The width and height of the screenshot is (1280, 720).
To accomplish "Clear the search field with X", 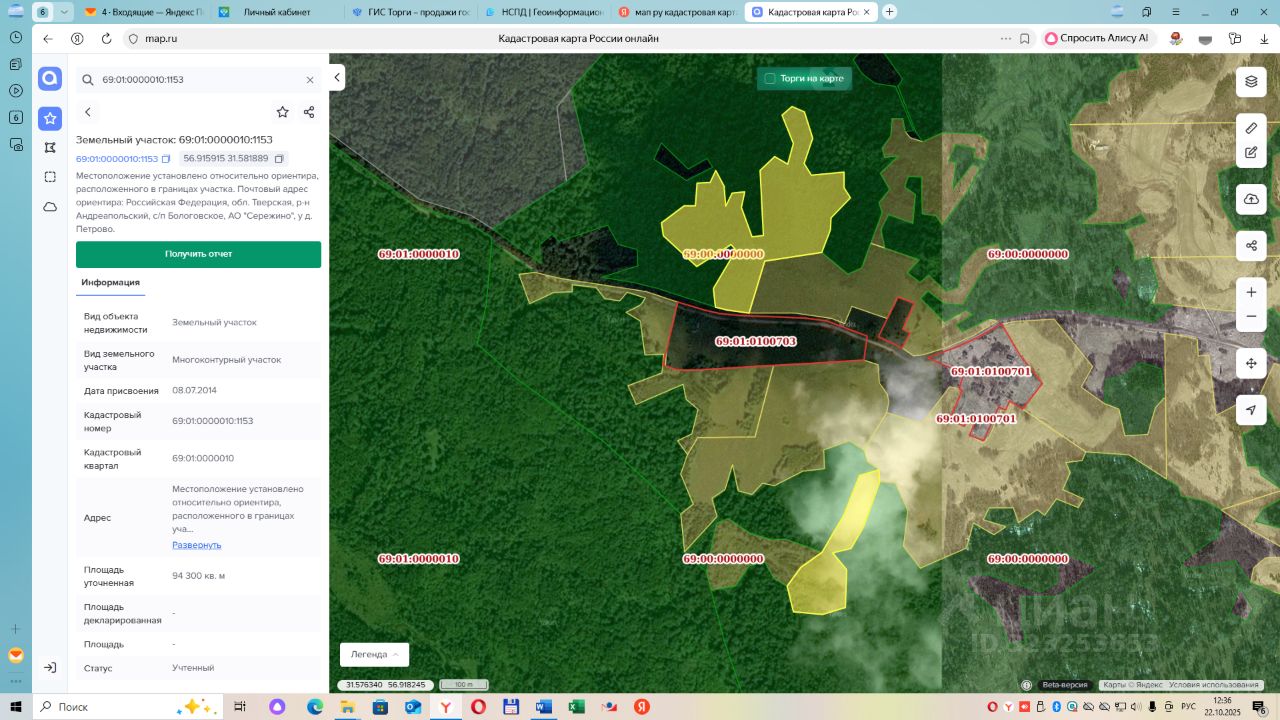I will (310, 80).
